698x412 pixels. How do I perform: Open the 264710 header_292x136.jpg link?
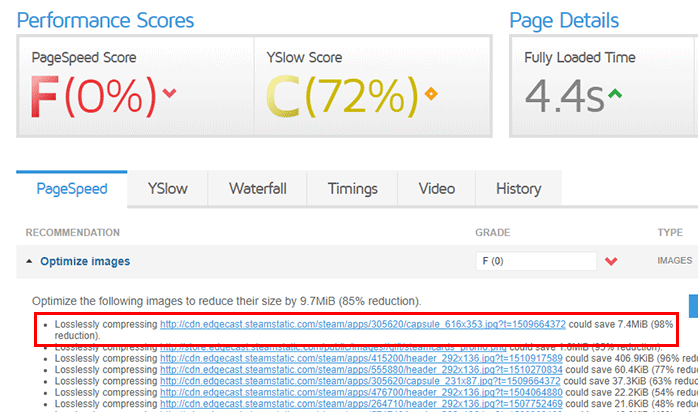click(x=361, y=404)
